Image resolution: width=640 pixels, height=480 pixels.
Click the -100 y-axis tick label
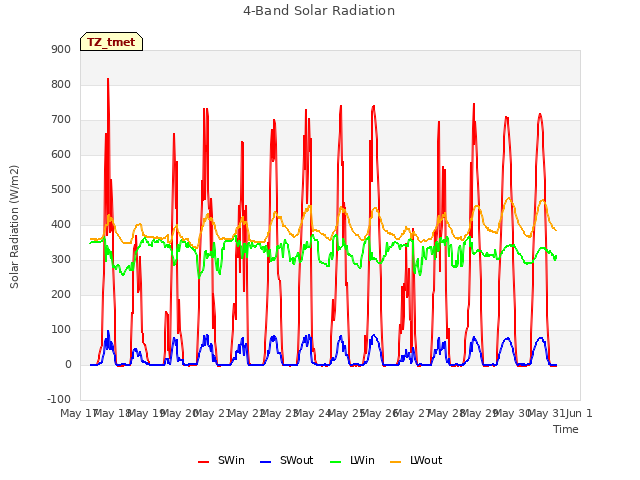click(x=59, y=399)
